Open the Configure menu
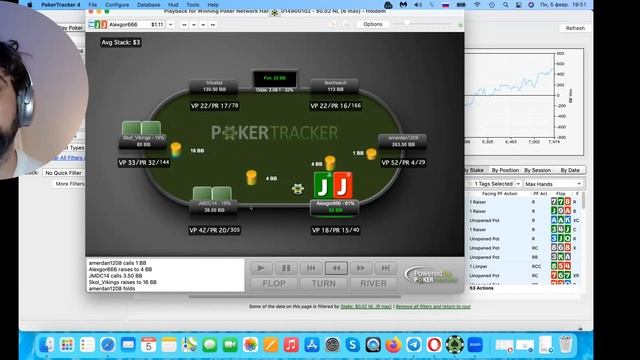The width and height of the screenshot is (640, 360). coord(117,5)
